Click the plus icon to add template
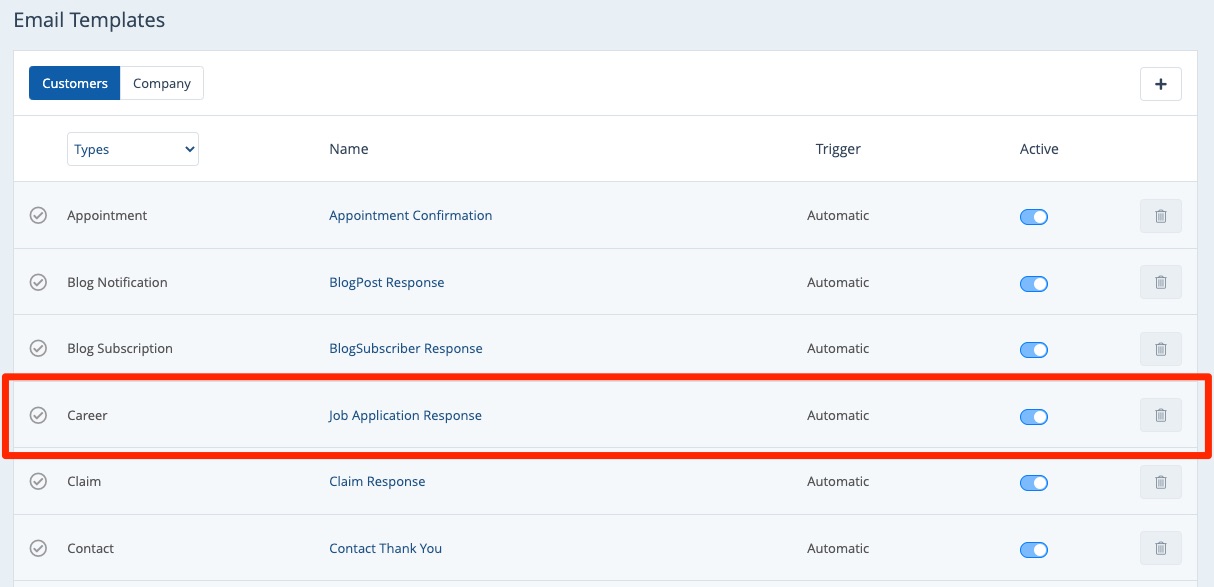The image size is (1214, 587). (x=1160, y=84)
